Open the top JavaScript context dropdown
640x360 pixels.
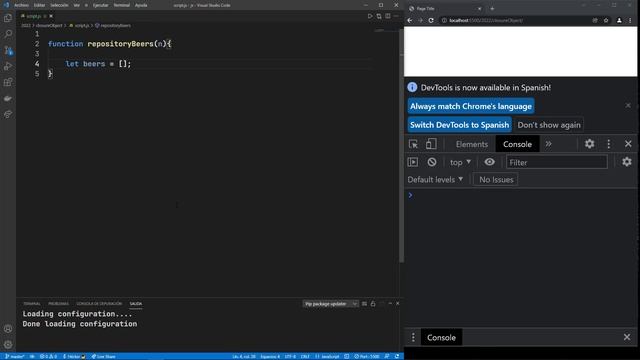click(x=460, y=162)
